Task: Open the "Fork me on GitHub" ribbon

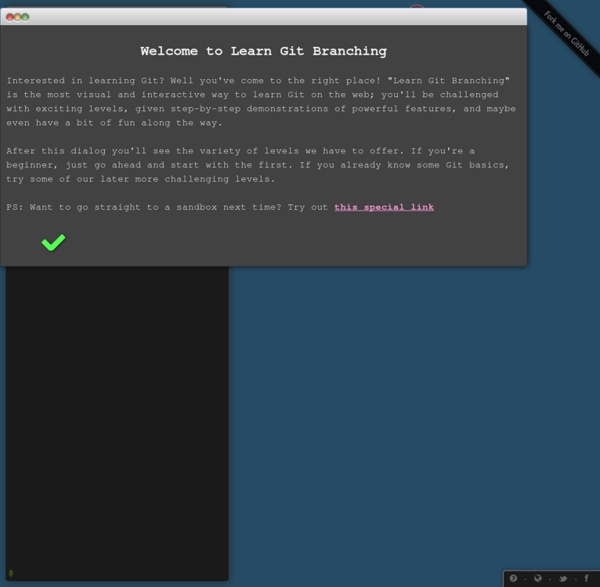Action: [566, 34]
